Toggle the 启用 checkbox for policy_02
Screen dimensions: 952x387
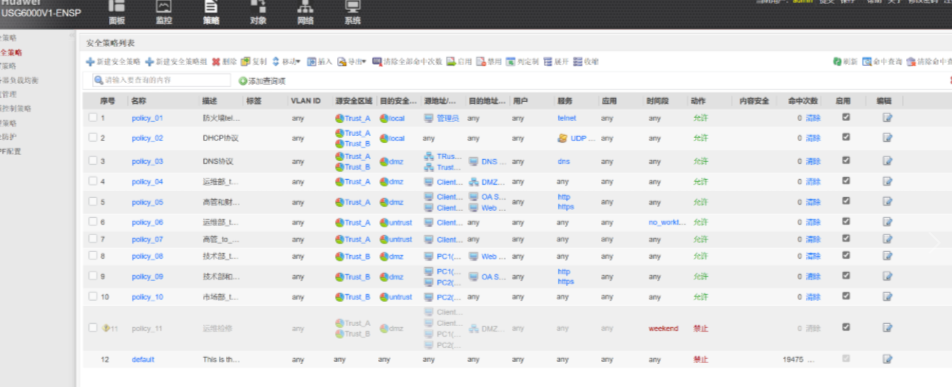coord(846,137)
